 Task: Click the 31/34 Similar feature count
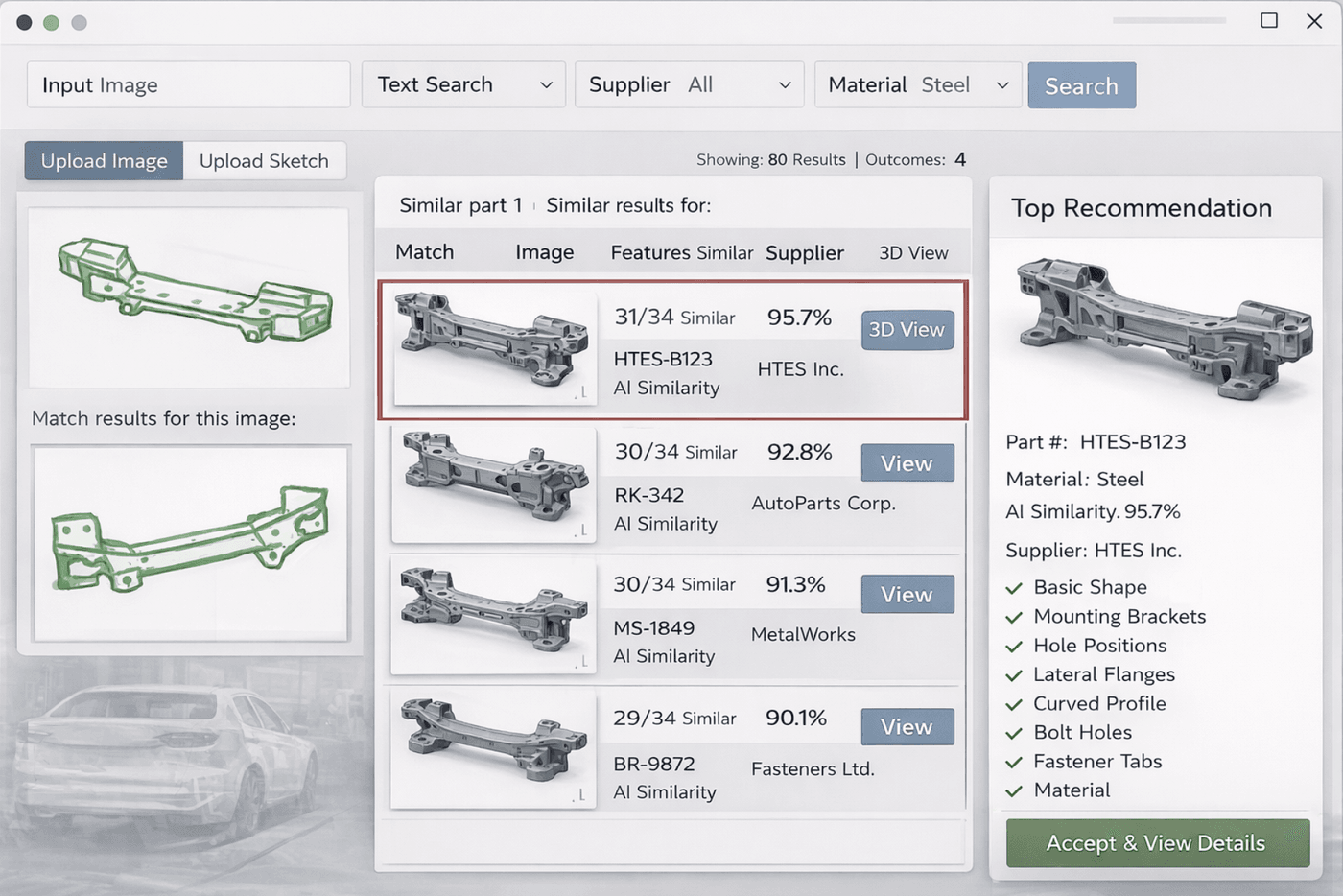(x=674, y=318)
